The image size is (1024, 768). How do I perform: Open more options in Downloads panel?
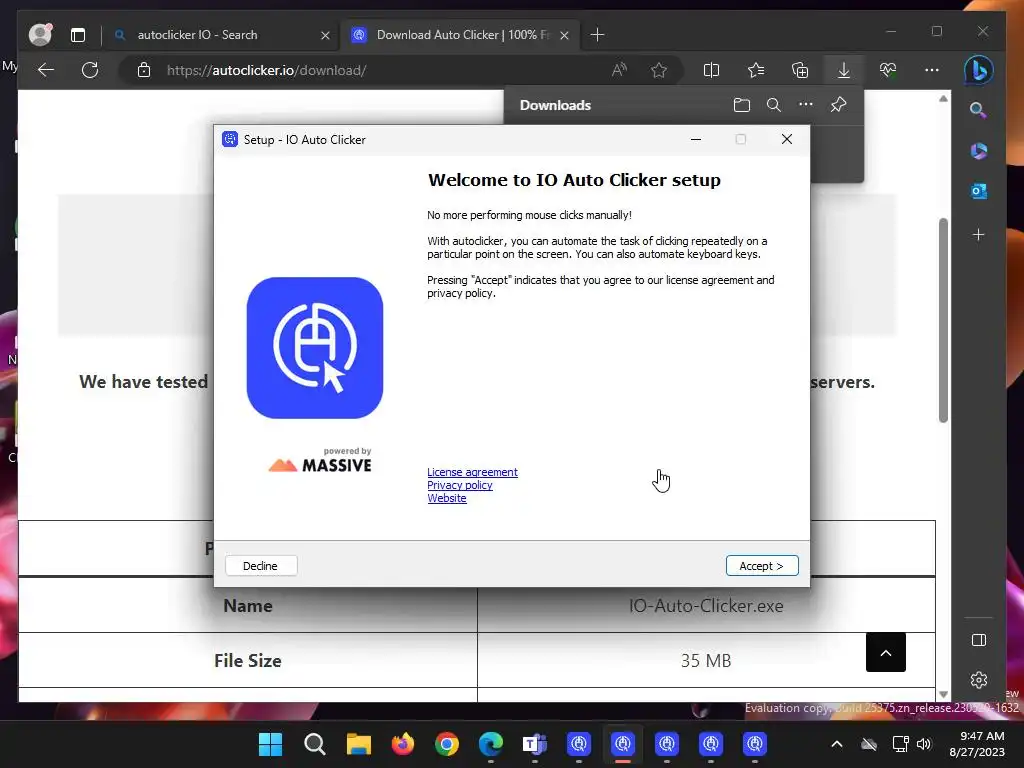click(x=806, y=104)
